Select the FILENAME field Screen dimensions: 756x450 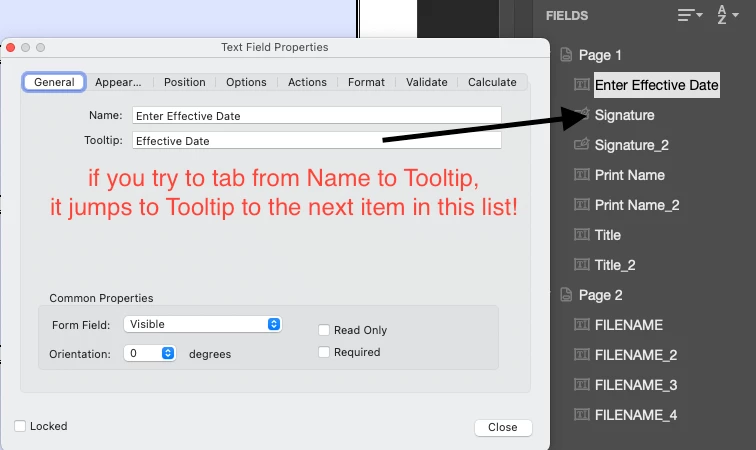629,325
